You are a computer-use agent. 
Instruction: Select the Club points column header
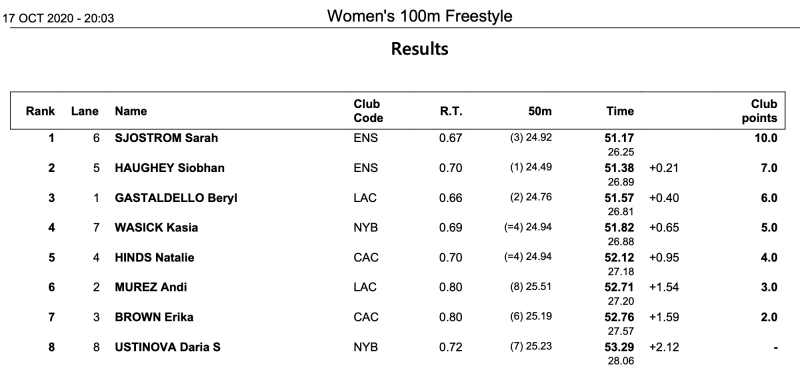coord(760,111)
